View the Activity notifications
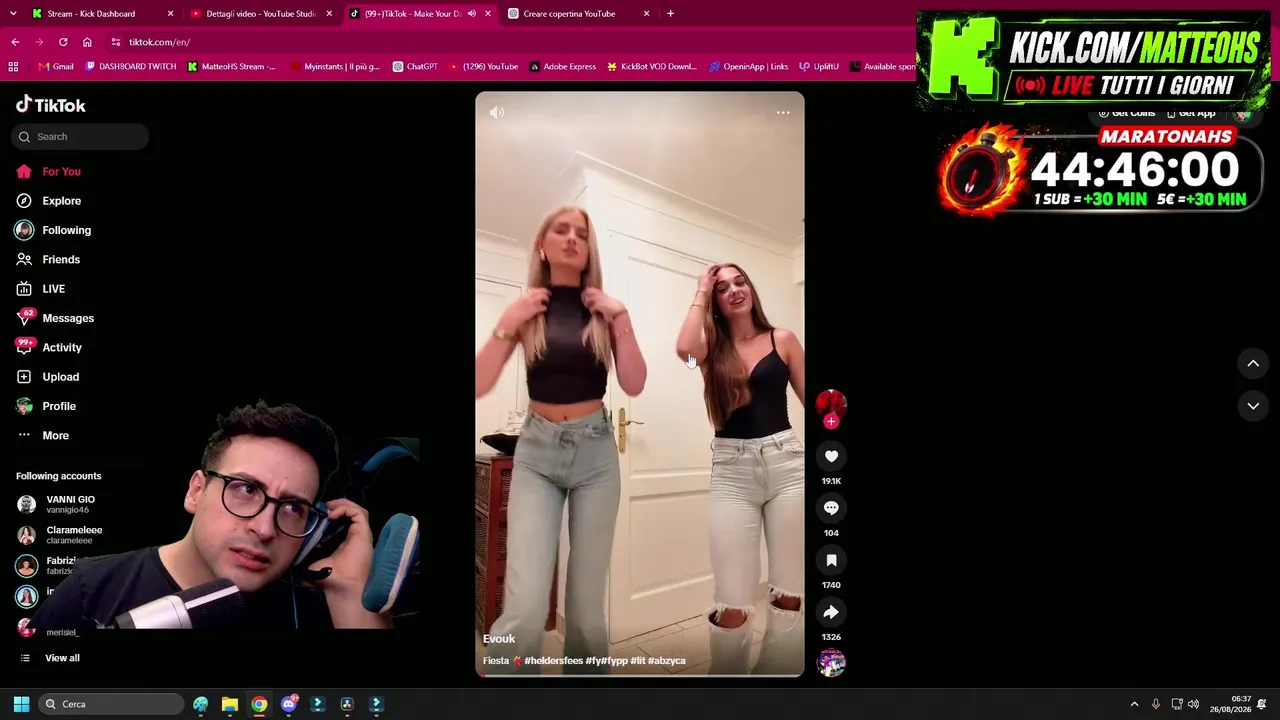 click(48, 347)
